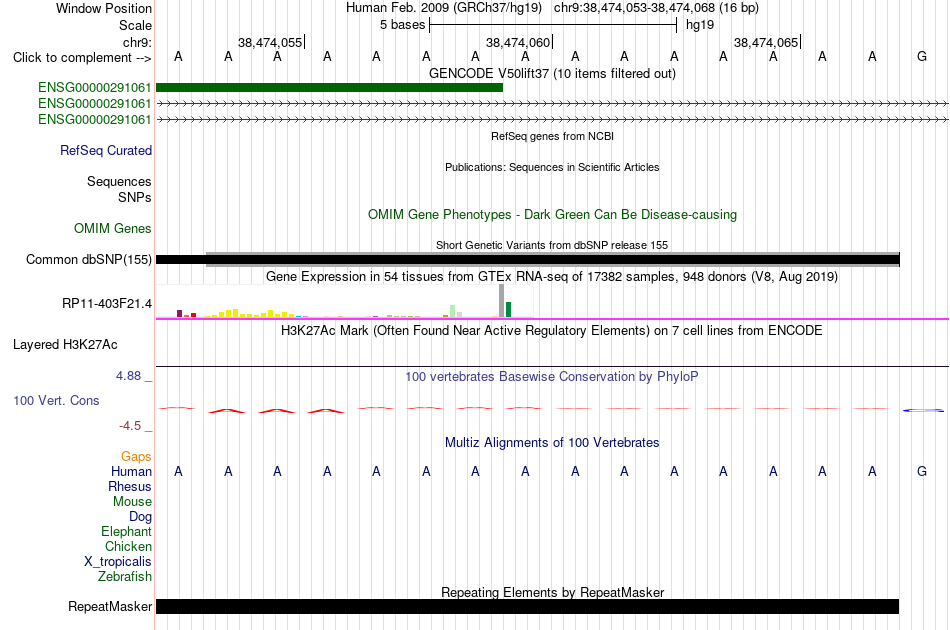The image size is (950, 630).
Task: Open 'Short Genetic Variants from dbSNP release 155'
Action: pos(552,245)
